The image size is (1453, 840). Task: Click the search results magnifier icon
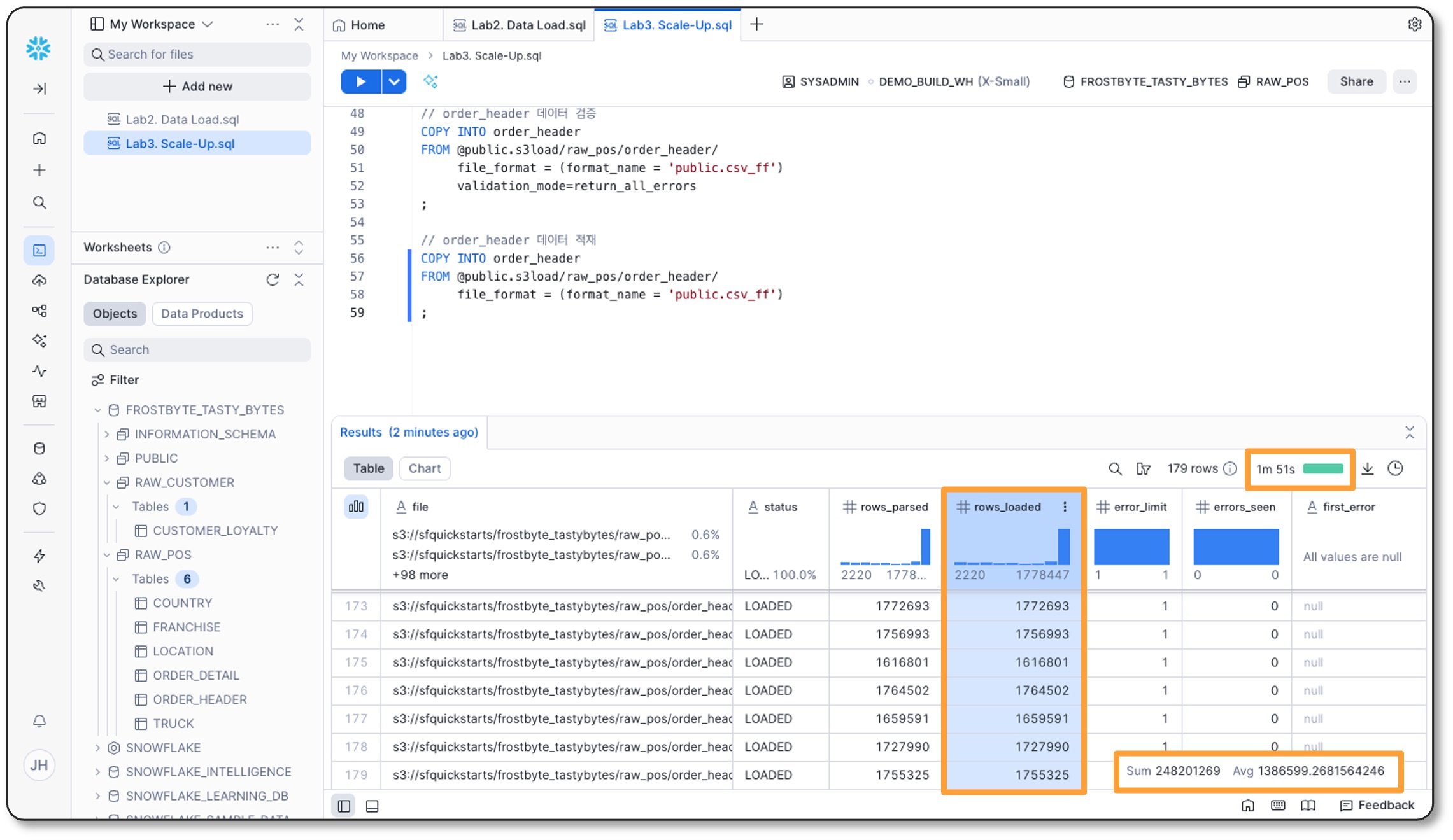pos(1115,469)
